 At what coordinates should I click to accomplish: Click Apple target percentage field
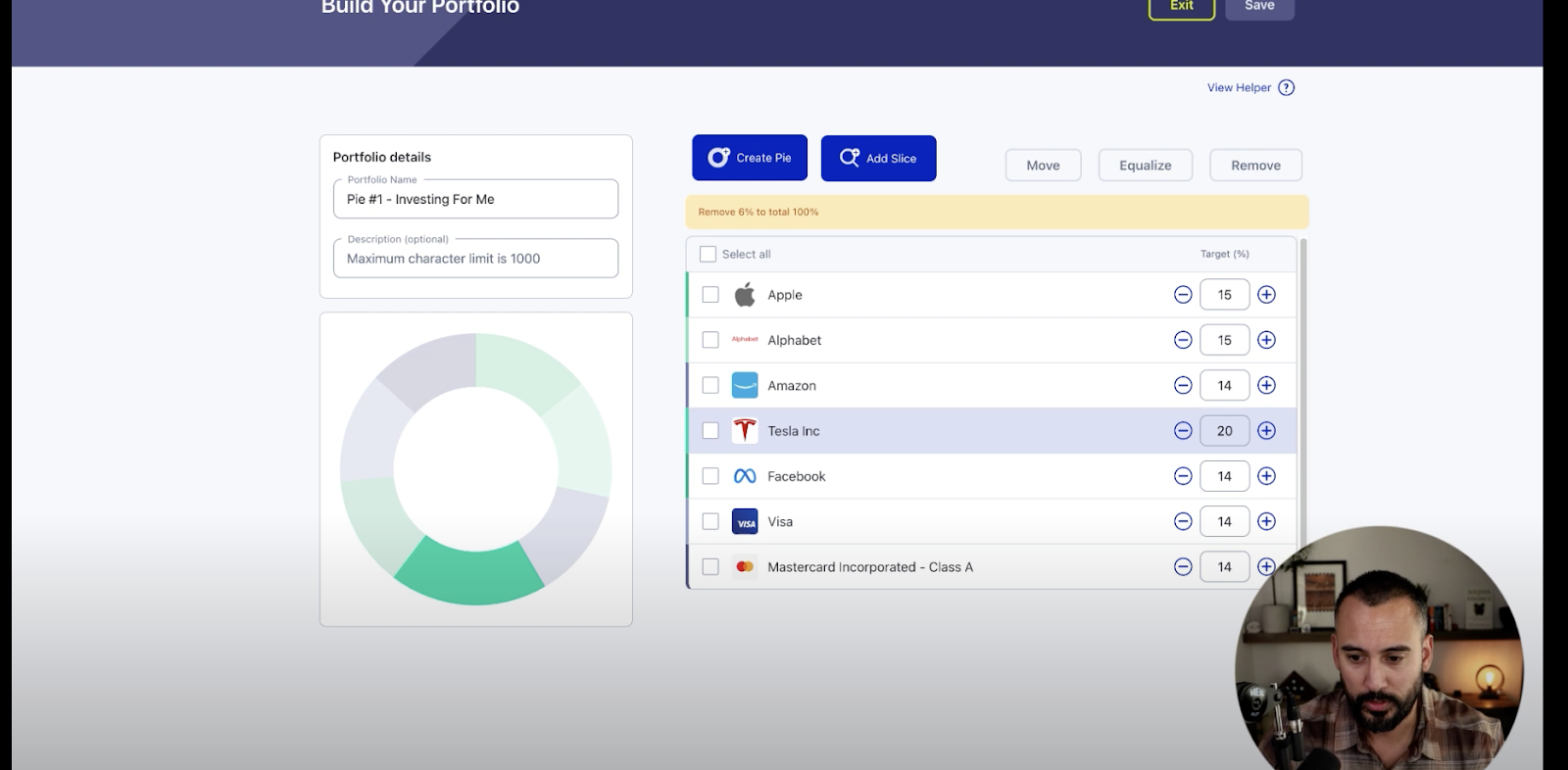[x=1224, y=295]
